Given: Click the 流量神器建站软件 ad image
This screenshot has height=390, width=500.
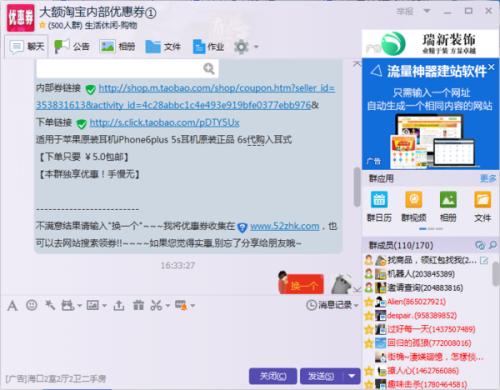Looking at the screenshot, I should pos(430,114).
